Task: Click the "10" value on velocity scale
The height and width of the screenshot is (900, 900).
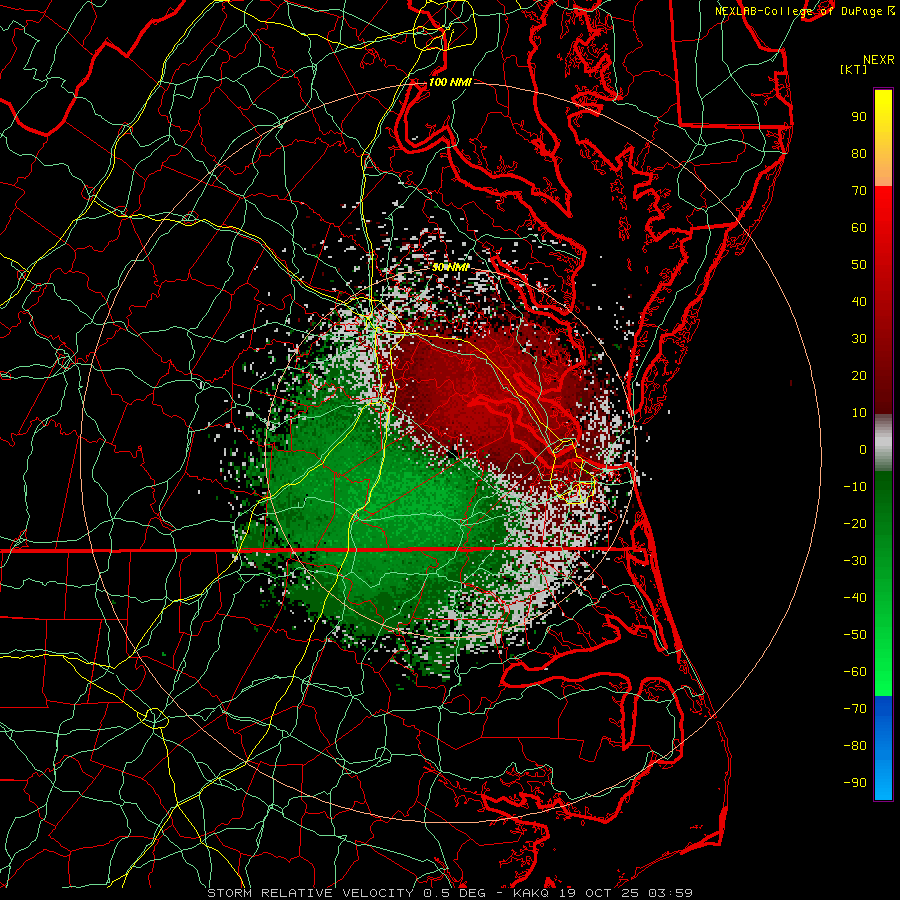Action: pyautogui.click(x=859, y=413)
